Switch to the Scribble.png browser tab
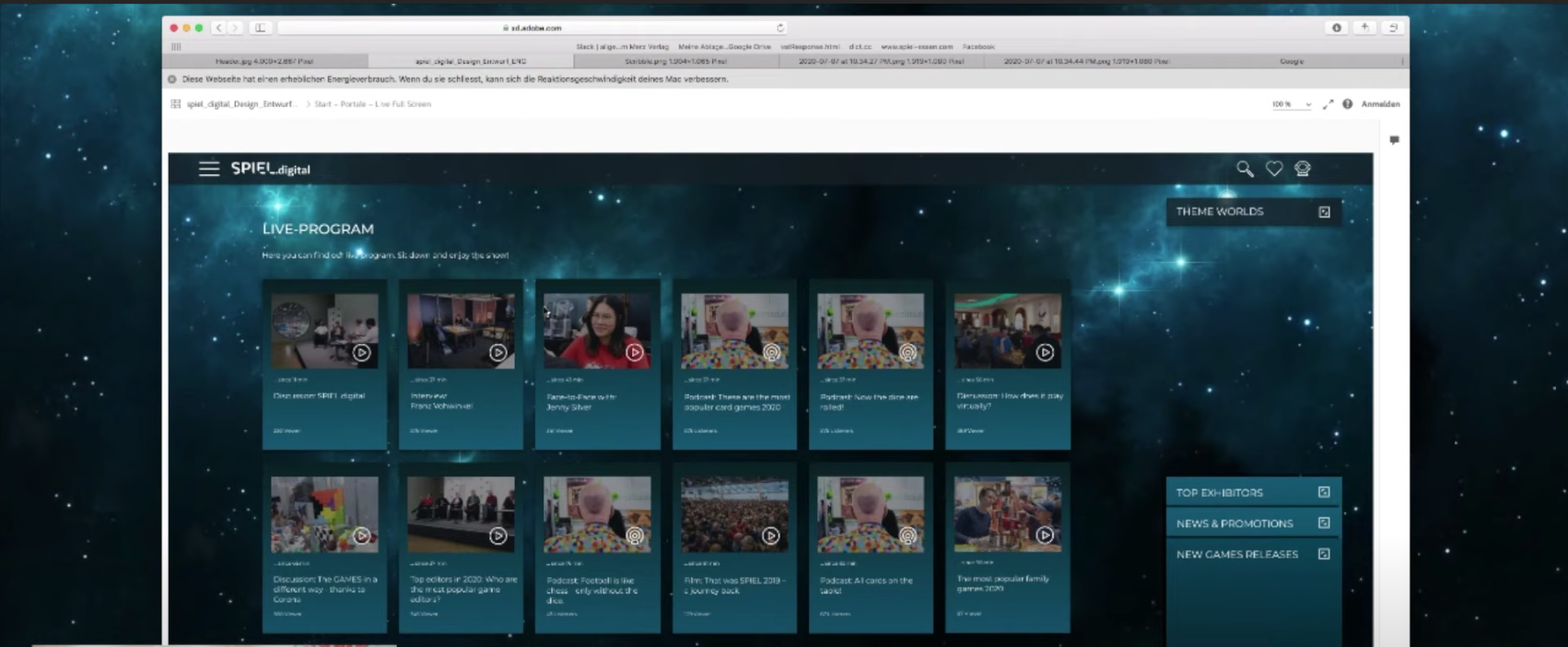This screenshot has height=647, width=1568. click(675, 61)
